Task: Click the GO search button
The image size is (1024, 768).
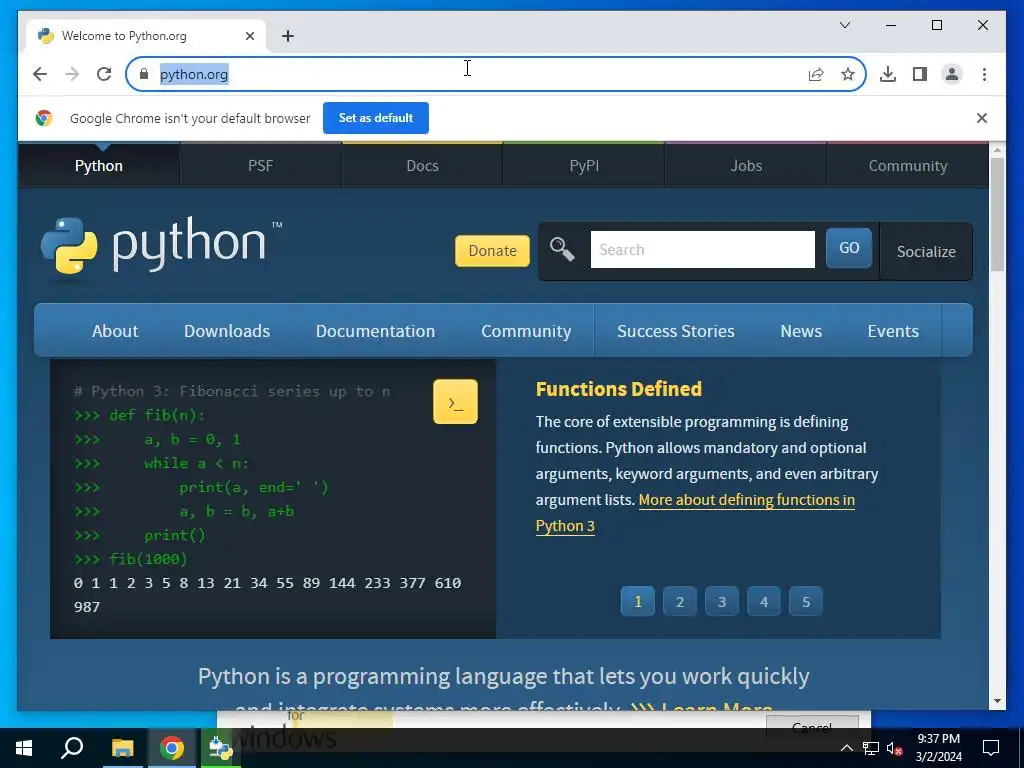Action: coord(848,248)
